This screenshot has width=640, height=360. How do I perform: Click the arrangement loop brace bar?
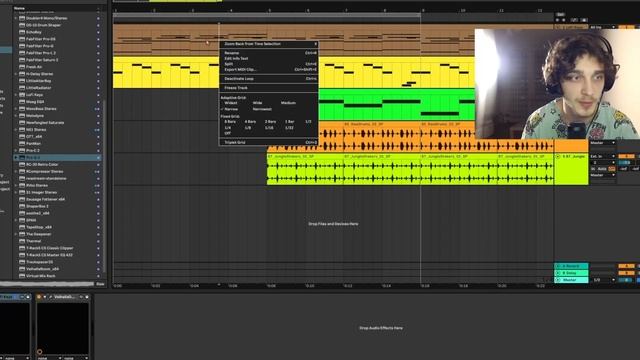point(267,15)
